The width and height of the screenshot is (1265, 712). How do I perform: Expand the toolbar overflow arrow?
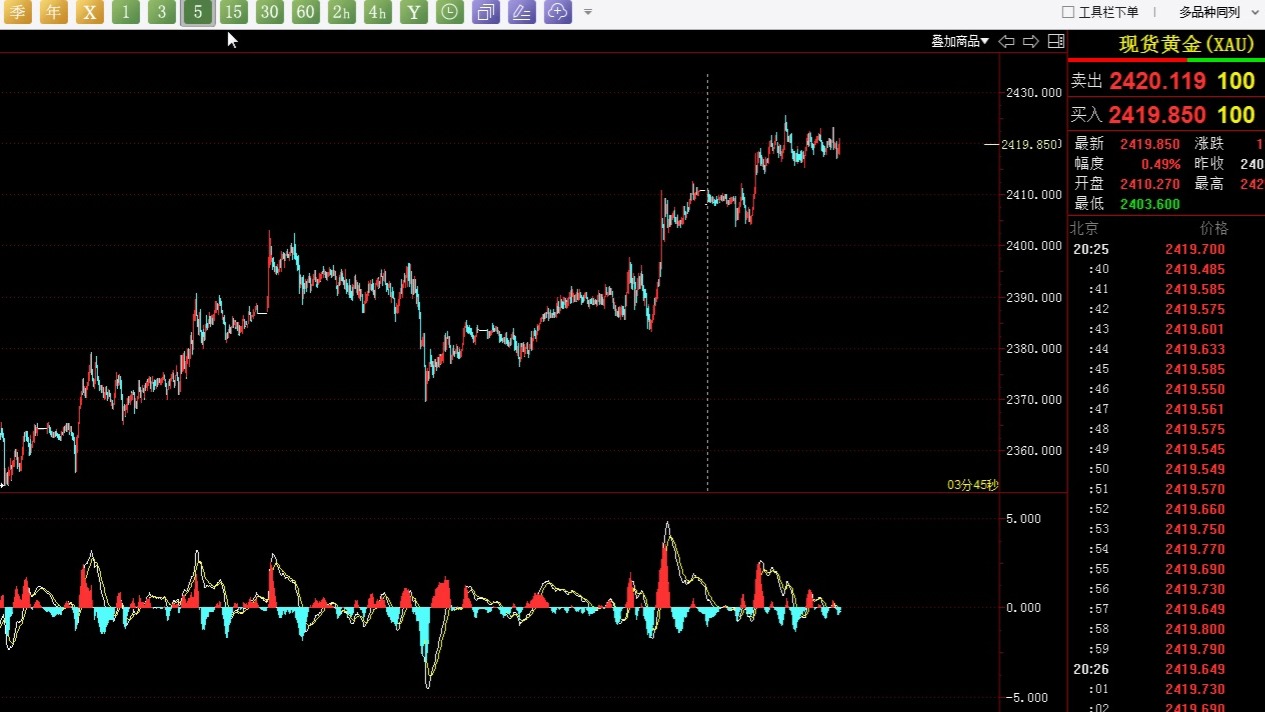pyautogui.click(x=588, y=12)
